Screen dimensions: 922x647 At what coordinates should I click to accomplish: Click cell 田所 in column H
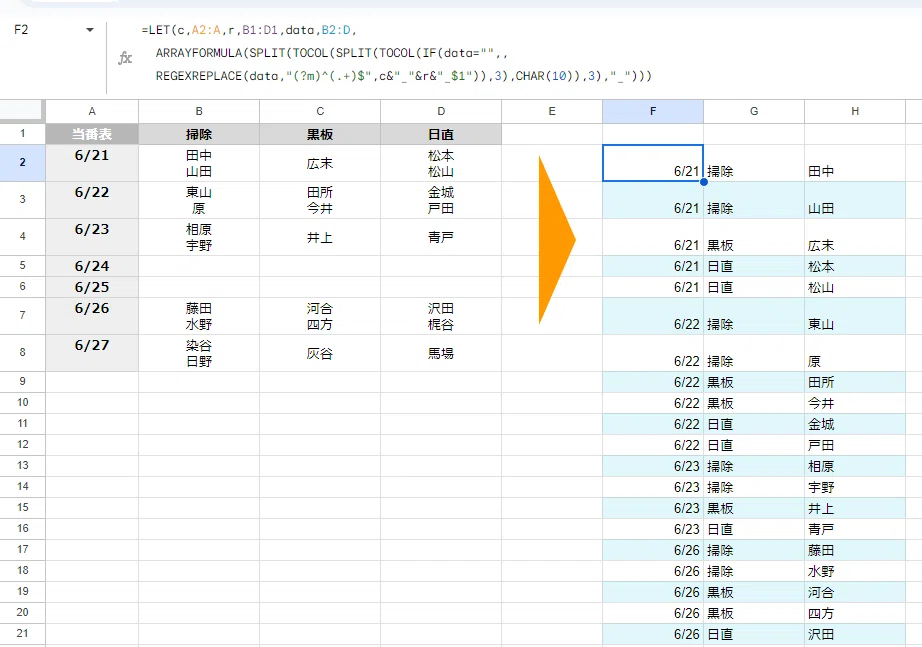pos(855,382)
